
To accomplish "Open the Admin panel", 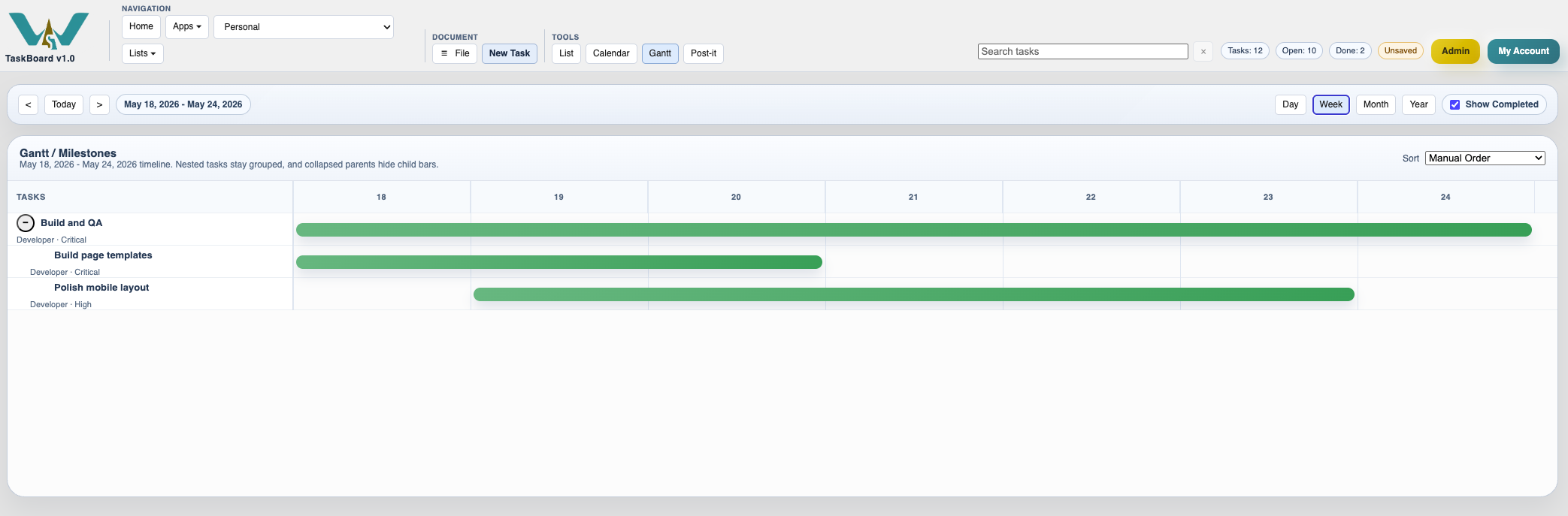I will [x=1455, y=51].
